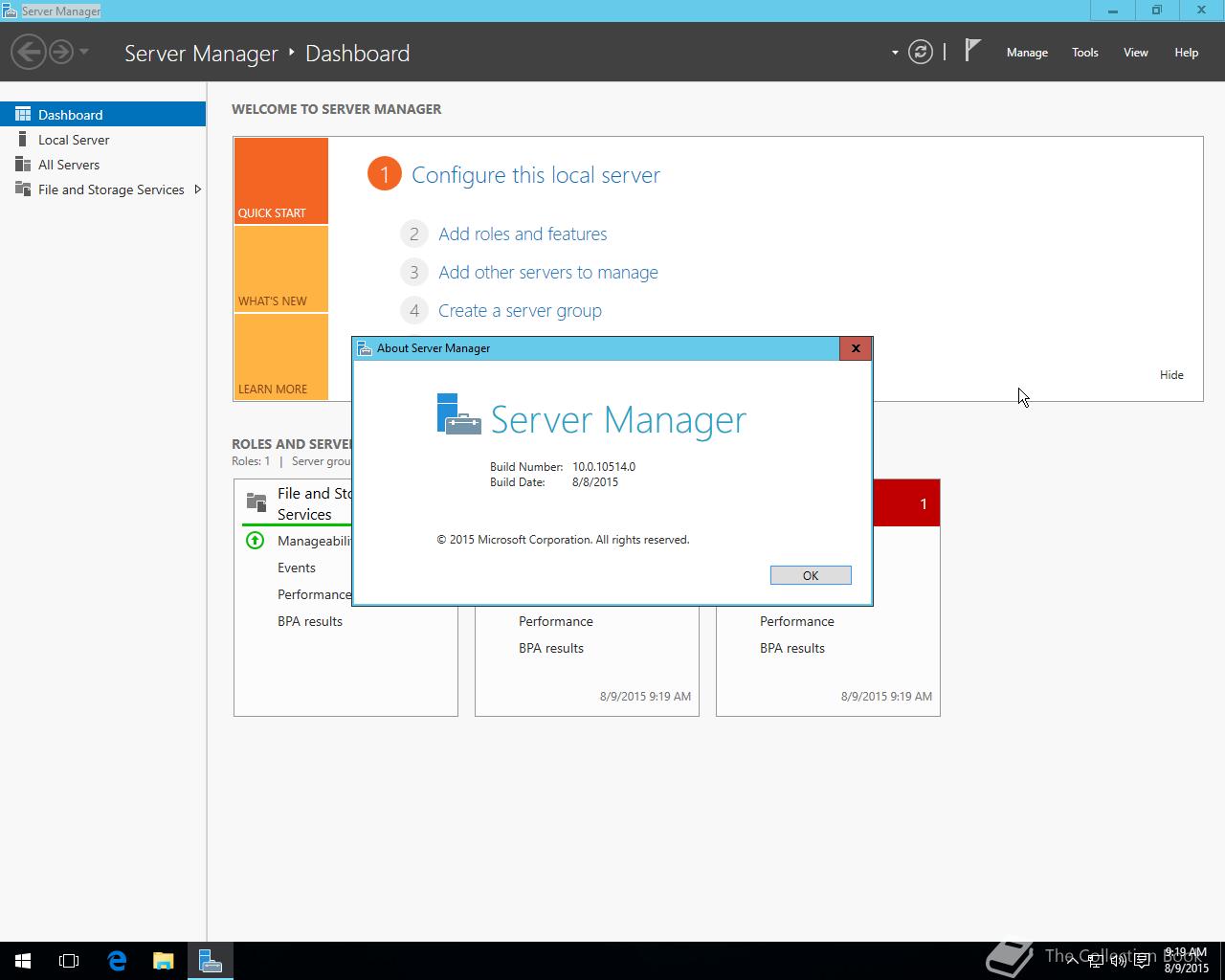Click the refresh dashboard icon
This screenshot has width=1225, height=980.
pos(920,53)
